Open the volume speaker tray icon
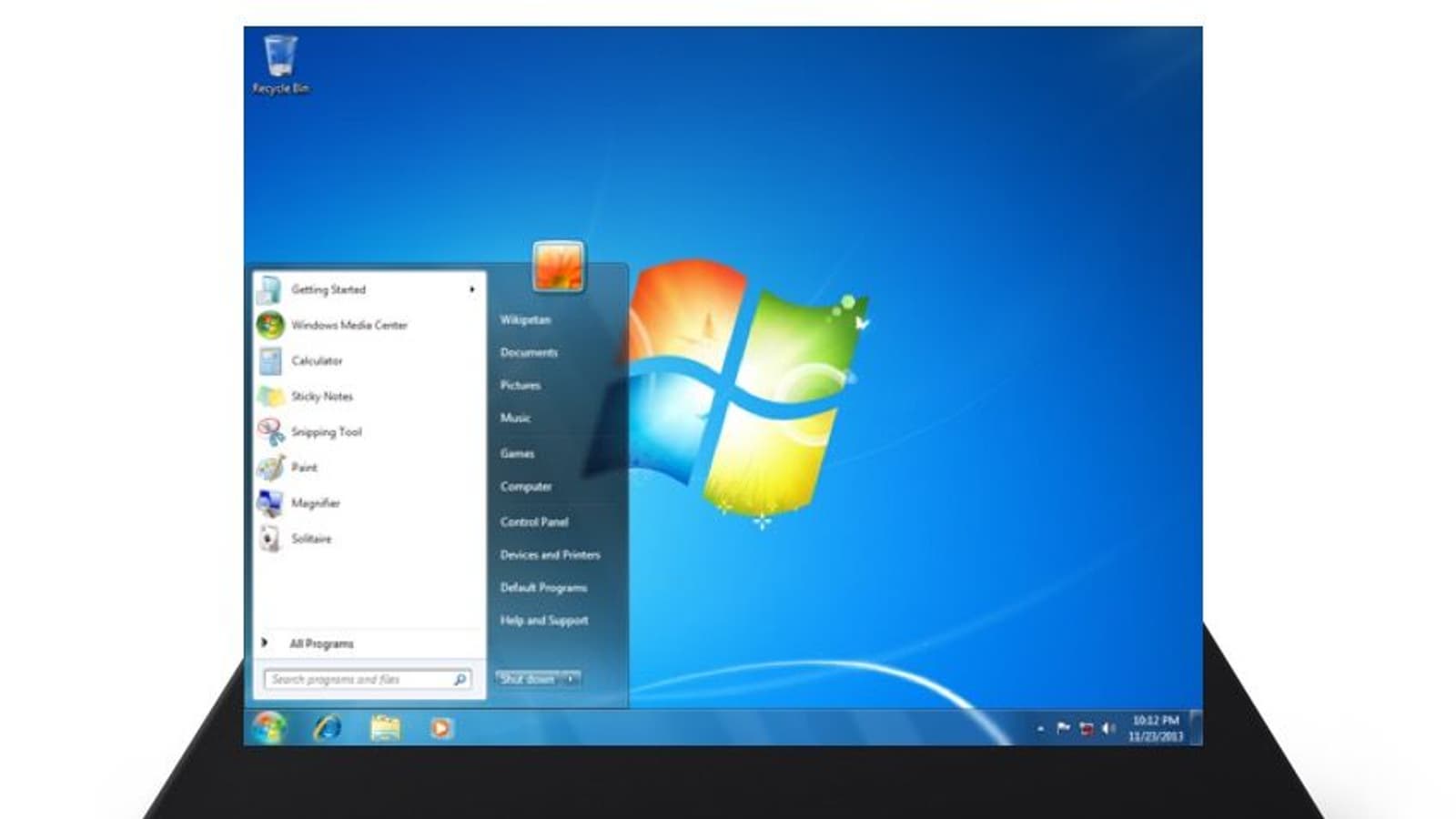The height and width of the screenshot is (819, 1456). (x=1108, y=728)
